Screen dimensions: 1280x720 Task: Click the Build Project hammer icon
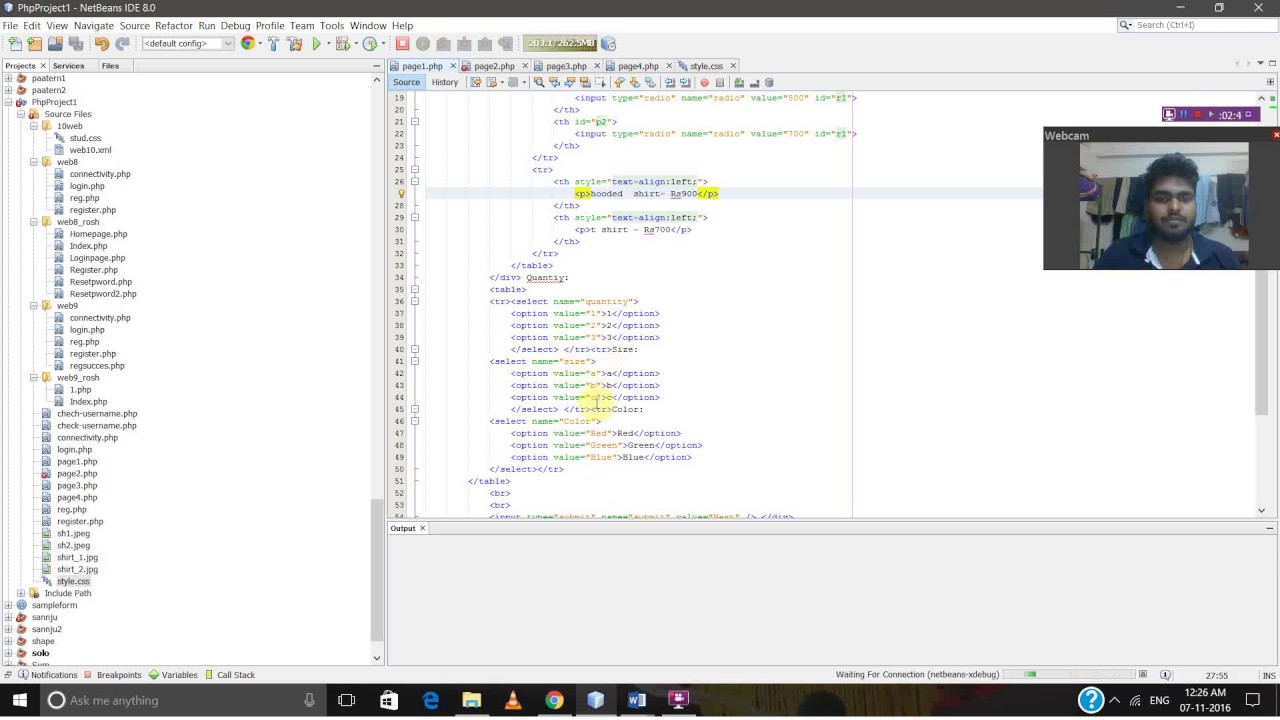coord(273,44)
